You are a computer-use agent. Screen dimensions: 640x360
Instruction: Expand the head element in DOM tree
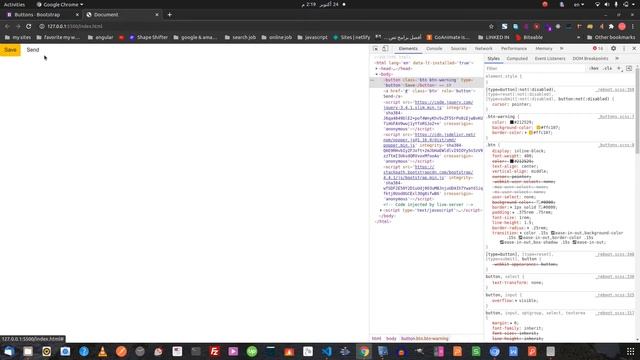coord(377,69)
